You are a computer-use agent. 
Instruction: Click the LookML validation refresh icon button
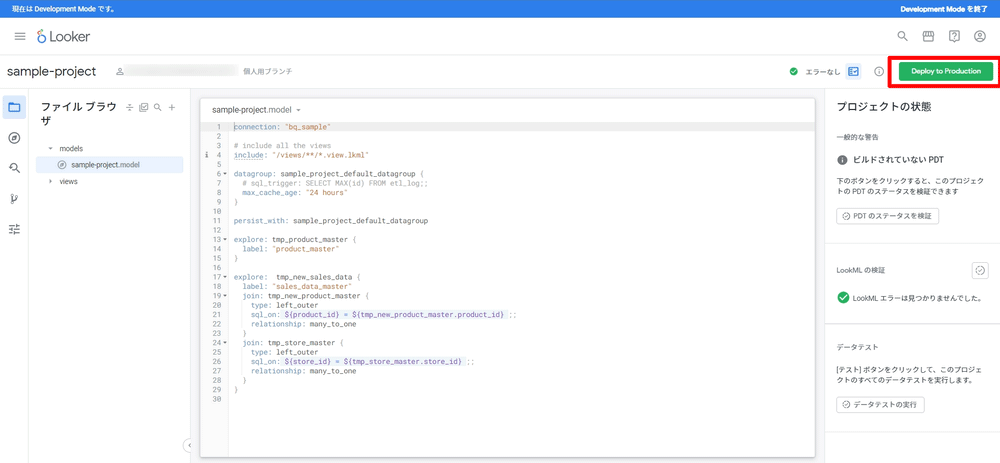tap(980, 270)
